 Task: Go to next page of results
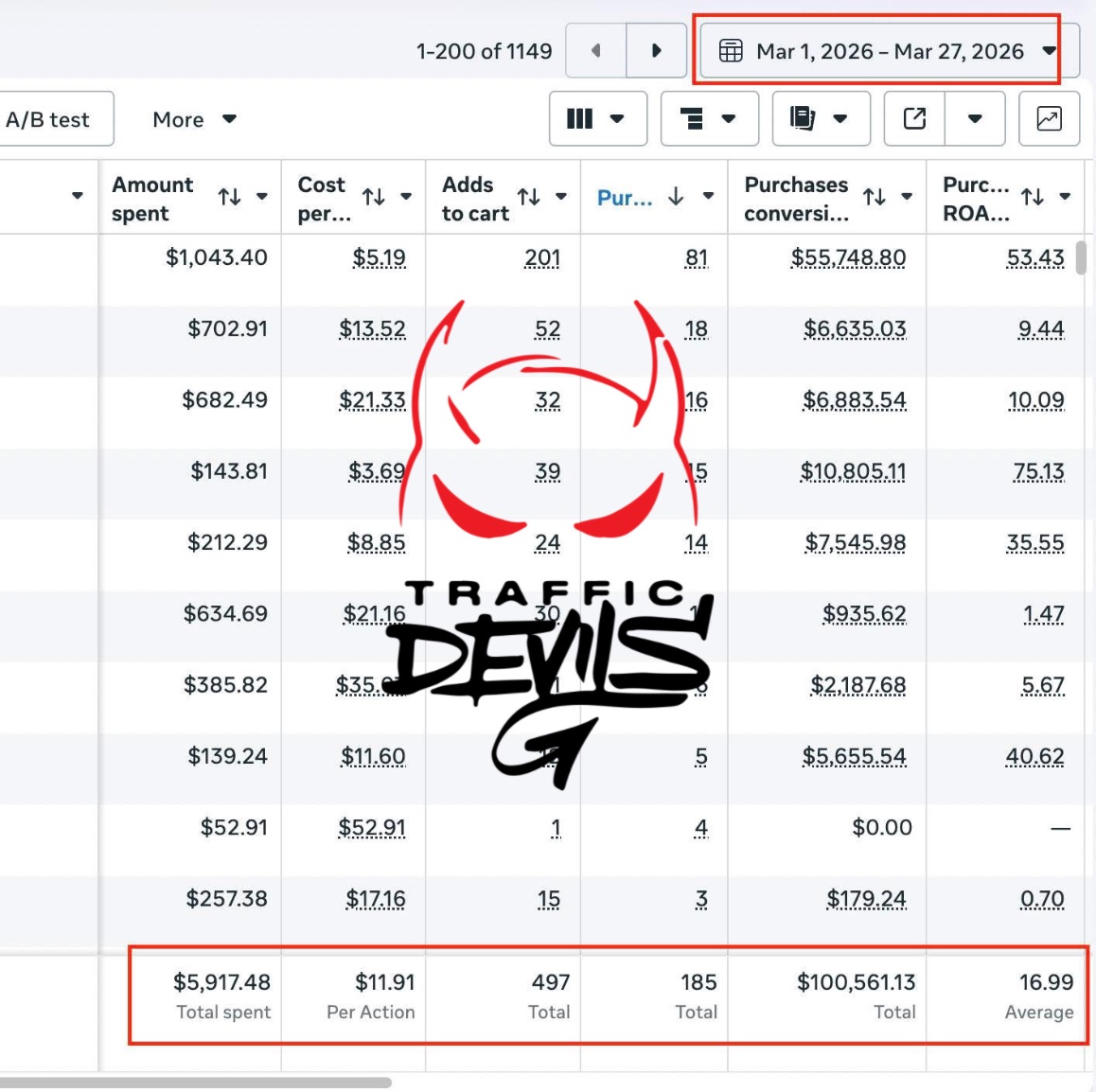pos(656,50)
